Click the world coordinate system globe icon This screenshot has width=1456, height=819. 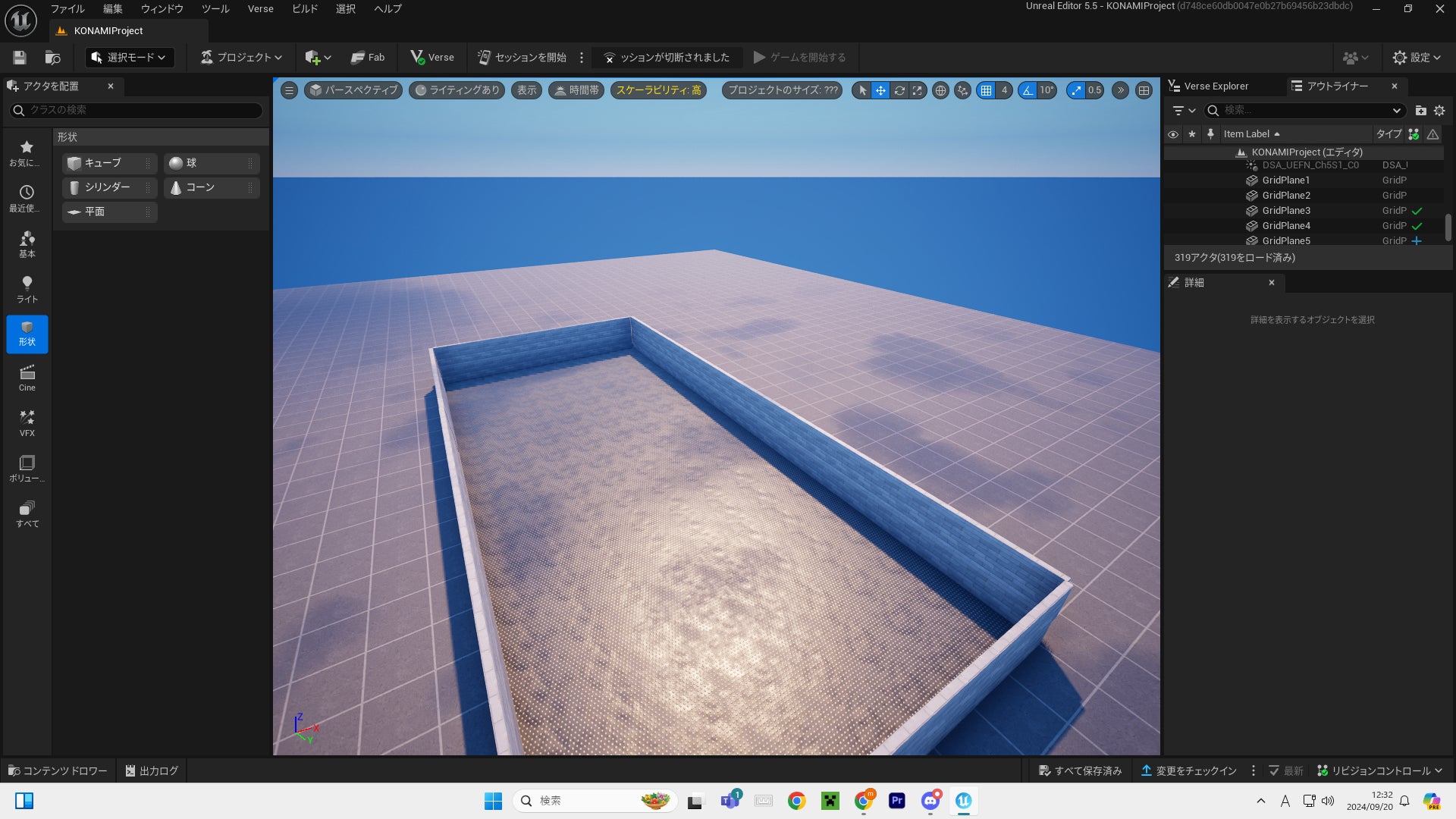click(x=940, y=90)
